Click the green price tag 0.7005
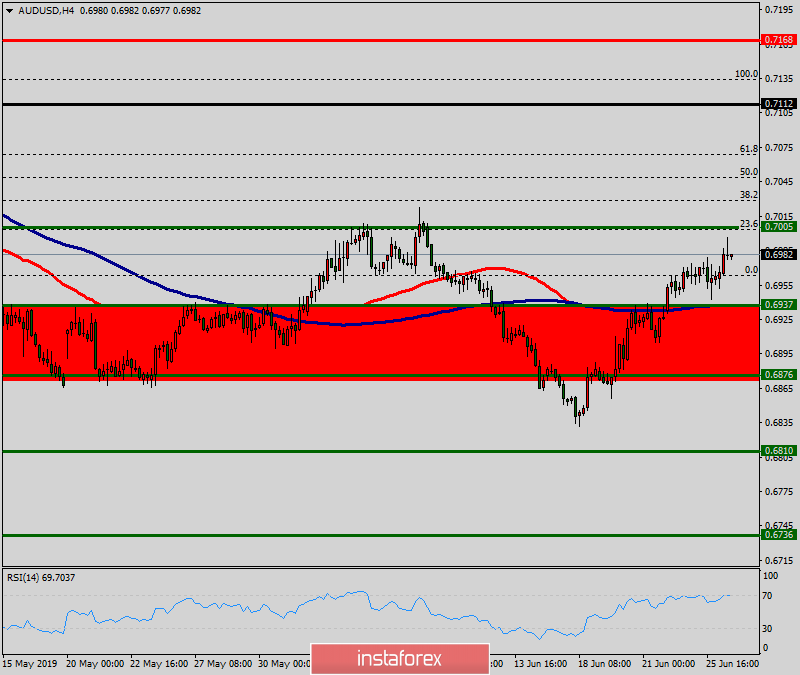Image resolution: width=800 pixels, height=675 pixels. click(777, 227)
